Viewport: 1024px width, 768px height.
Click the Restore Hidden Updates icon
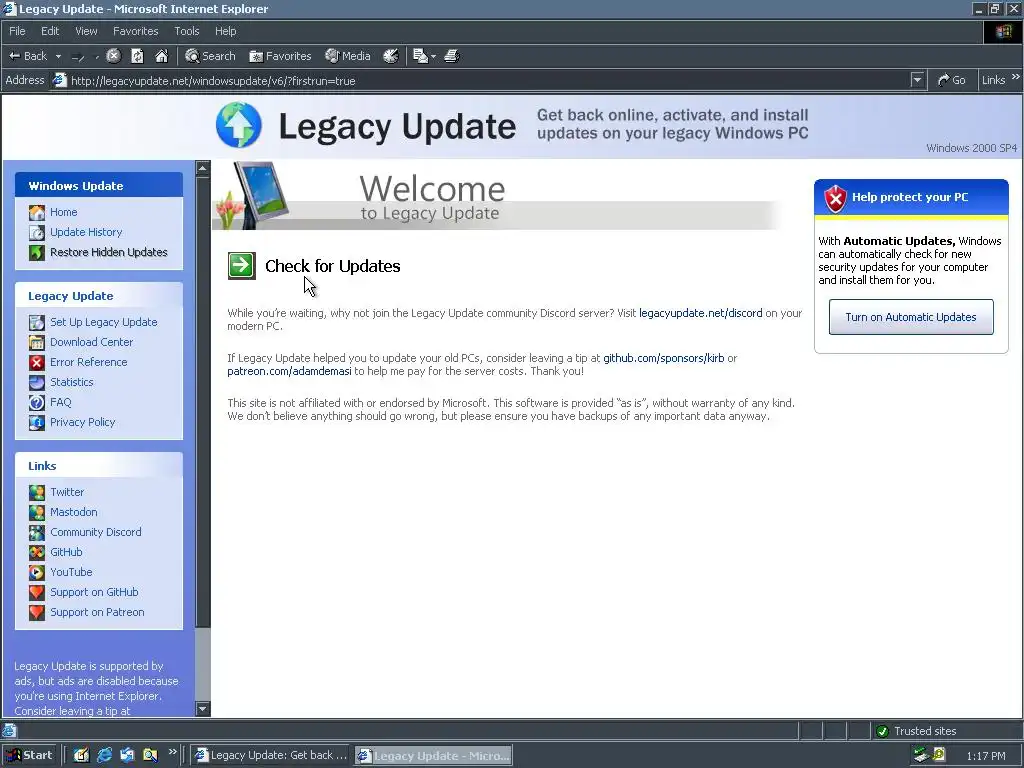click(x=37, y=253)
